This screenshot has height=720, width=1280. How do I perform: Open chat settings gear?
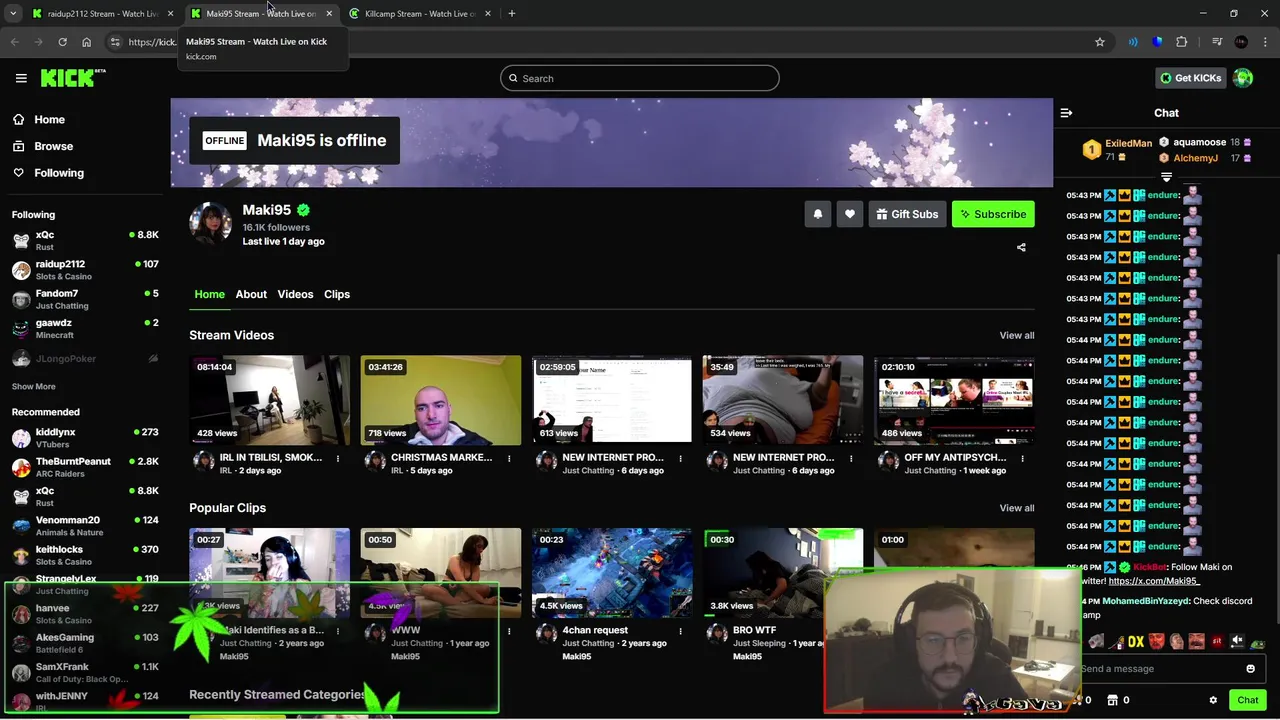1213,700
